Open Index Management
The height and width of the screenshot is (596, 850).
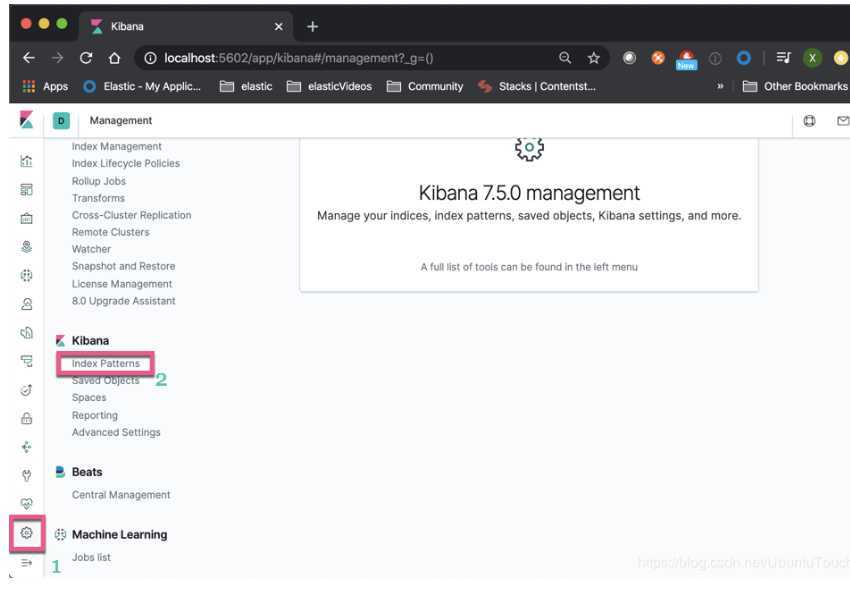pos(117,146)
